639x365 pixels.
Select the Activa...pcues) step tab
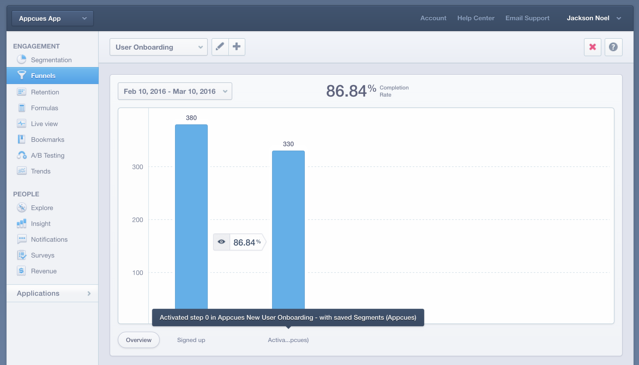pos(288,340)
